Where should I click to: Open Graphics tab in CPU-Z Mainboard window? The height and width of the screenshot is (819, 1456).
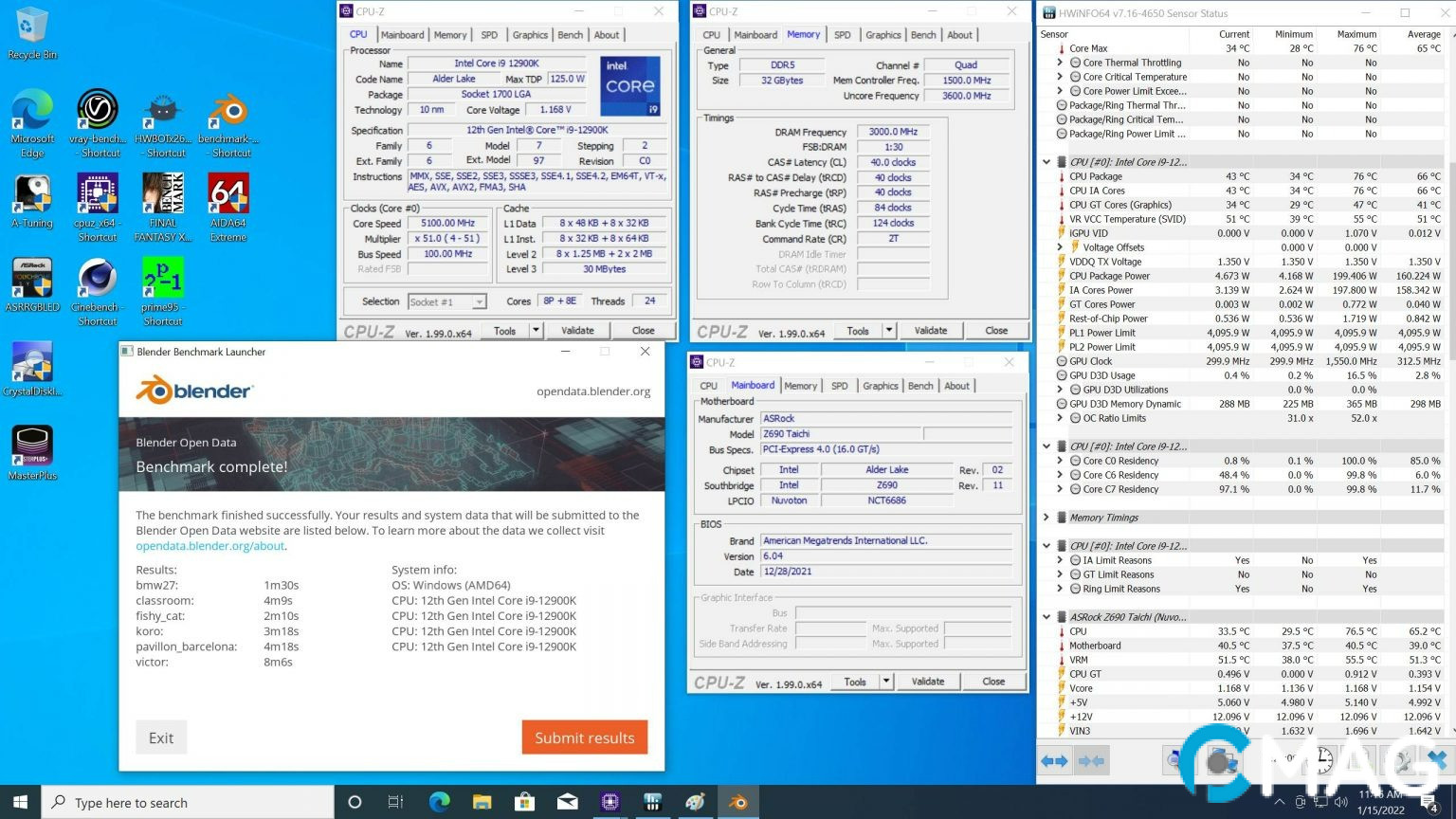click(x=880, y=386)
